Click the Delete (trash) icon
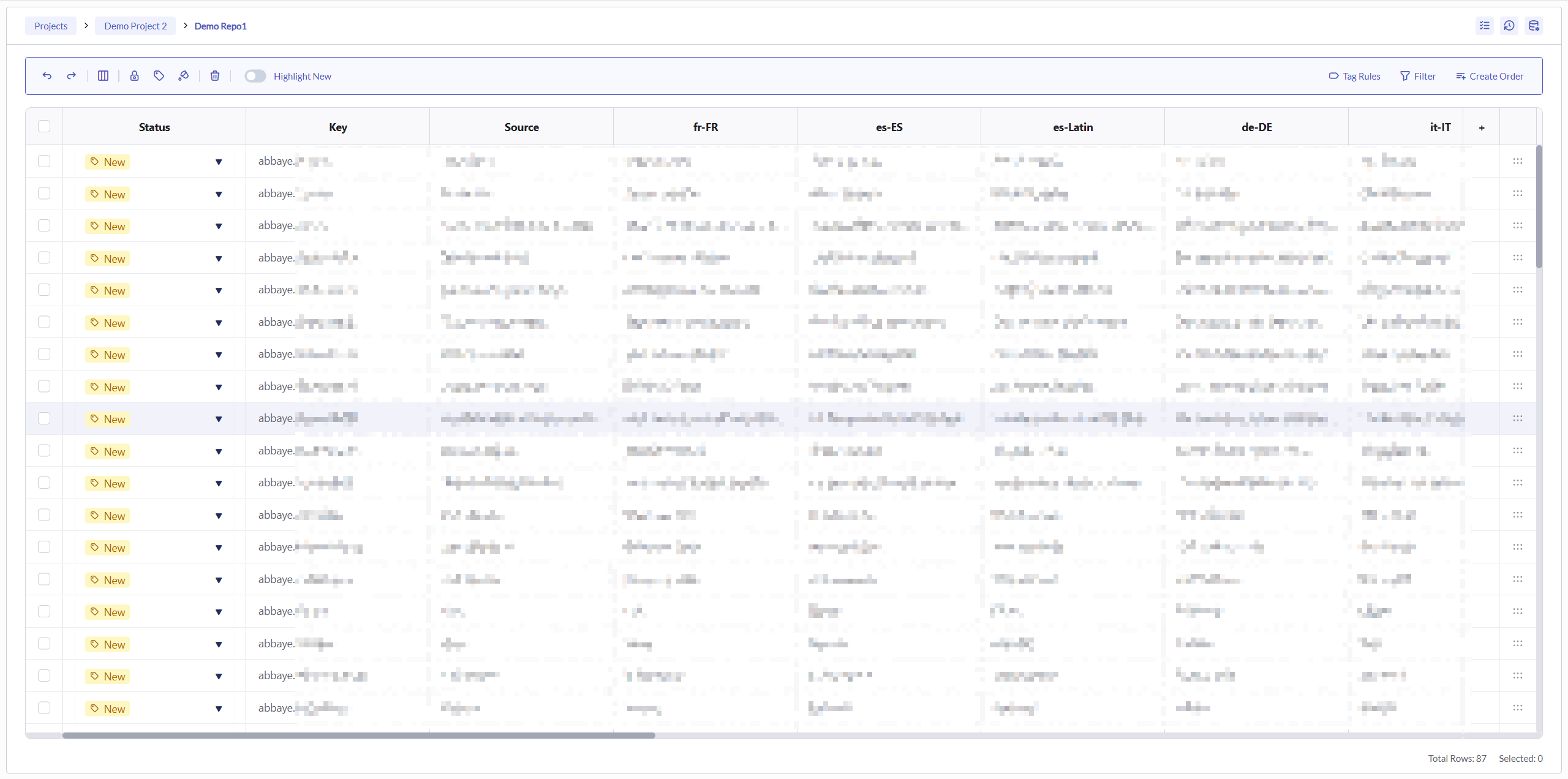The width and height of the screenshot is (1568, 779). (x=214, y=76)
